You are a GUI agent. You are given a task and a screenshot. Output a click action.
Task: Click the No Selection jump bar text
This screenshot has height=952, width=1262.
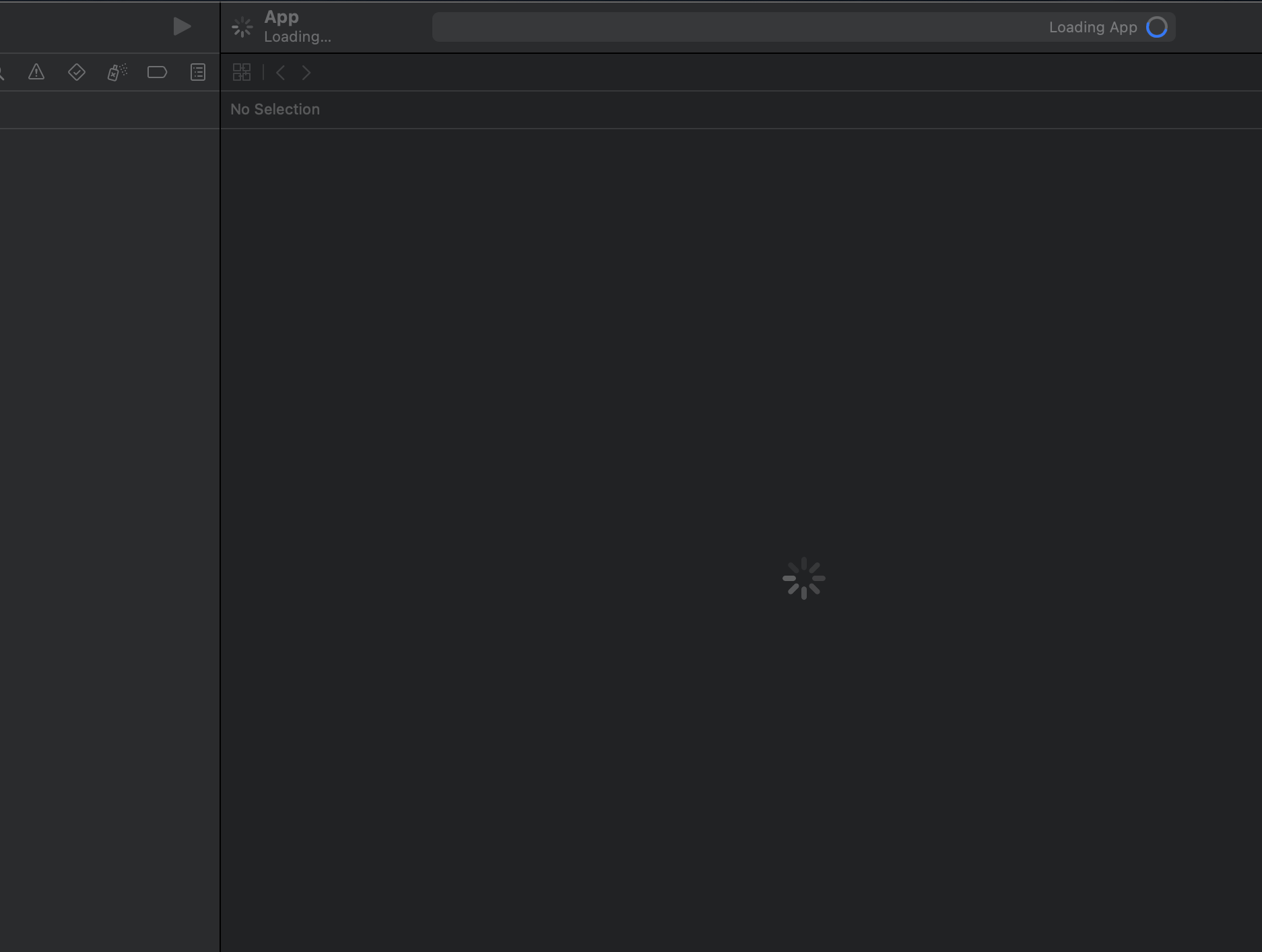275,109
